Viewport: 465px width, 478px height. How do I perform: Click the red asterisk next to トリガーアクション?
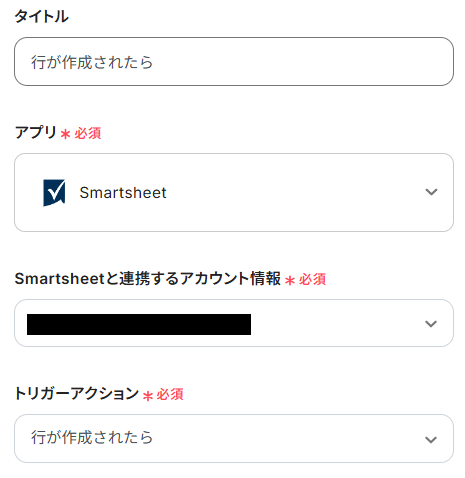(x=148, y=395)
